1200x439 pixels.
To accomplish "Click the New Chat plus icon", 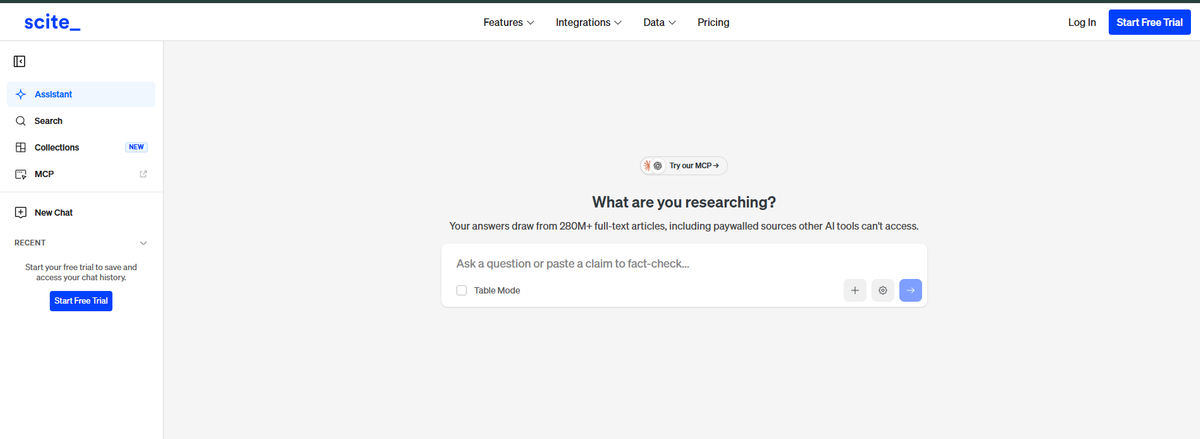I will (20, 212).
